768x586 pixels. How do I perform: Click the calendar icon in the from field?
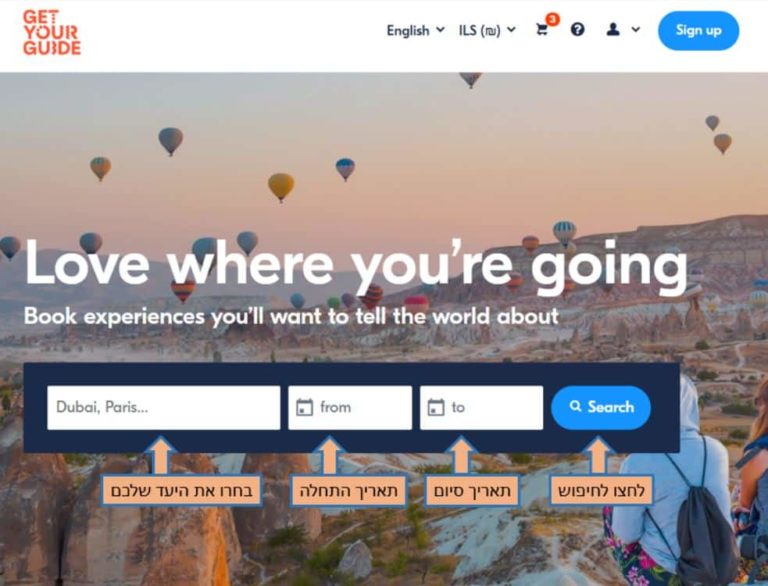(304, 408)
